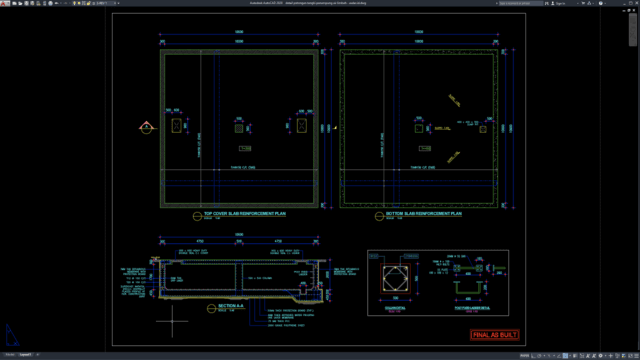Expand quick access toolbar customize arrow

[x=118, y=3]
